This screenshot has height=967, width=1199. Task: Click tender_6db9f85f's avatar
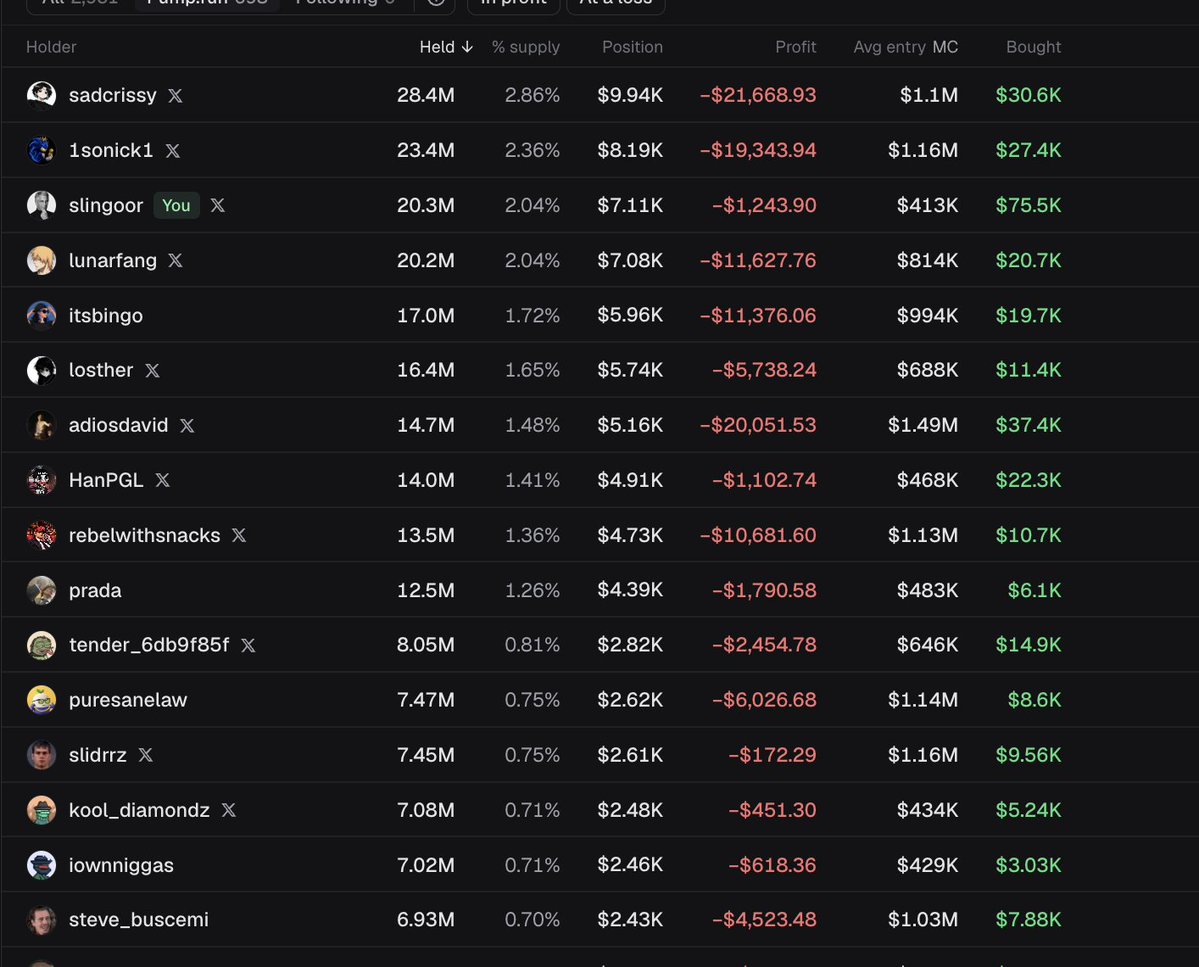coord(41,645)
